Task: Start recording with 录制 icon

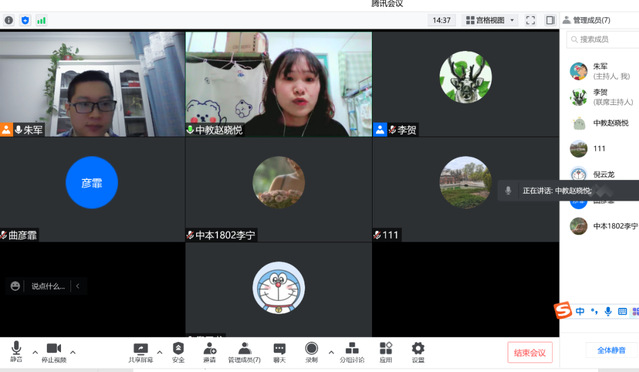Action: (311, 352)
